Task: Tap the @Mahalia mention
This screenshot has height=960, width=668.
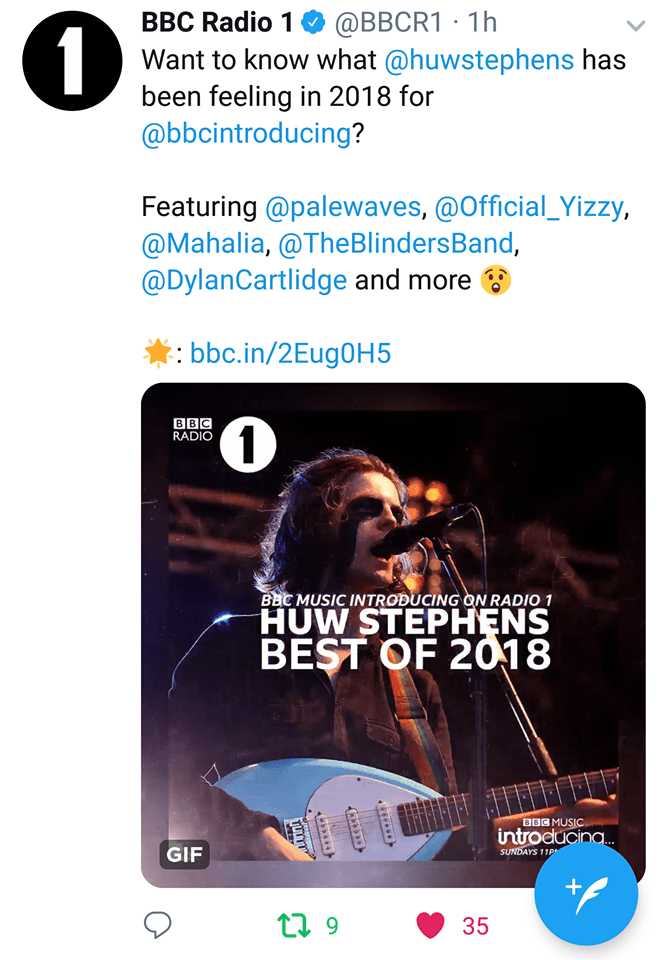Action: tap(204, 243)
